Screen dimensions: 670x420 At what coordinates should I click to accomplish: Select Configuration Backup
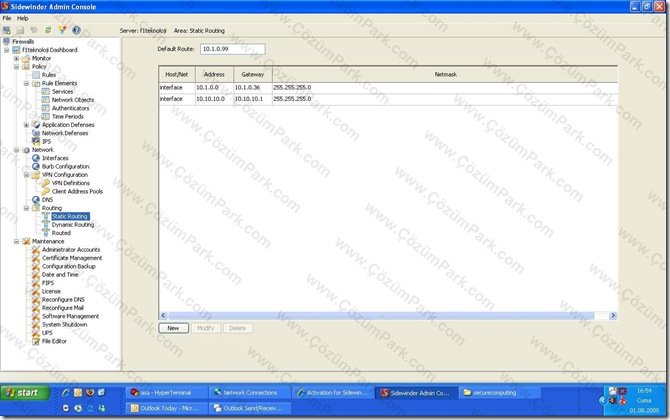click(68, 267)
